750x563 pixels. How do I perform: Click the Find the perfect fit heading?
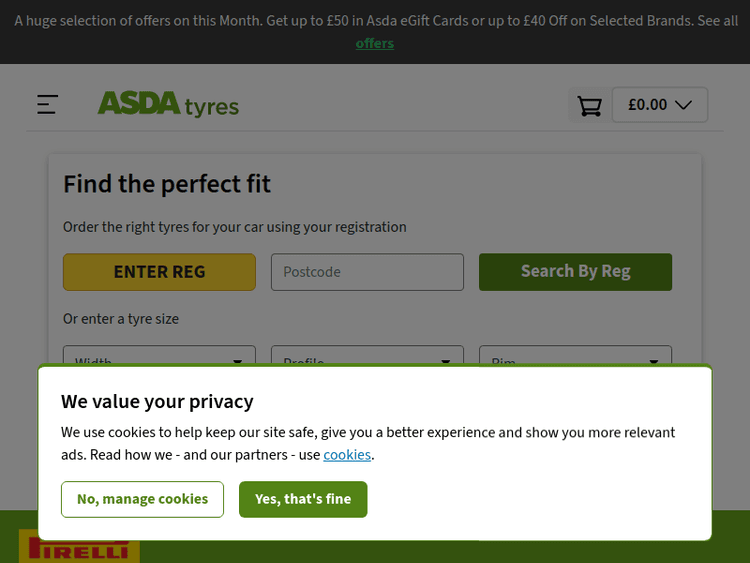click(x=167, y=184)
